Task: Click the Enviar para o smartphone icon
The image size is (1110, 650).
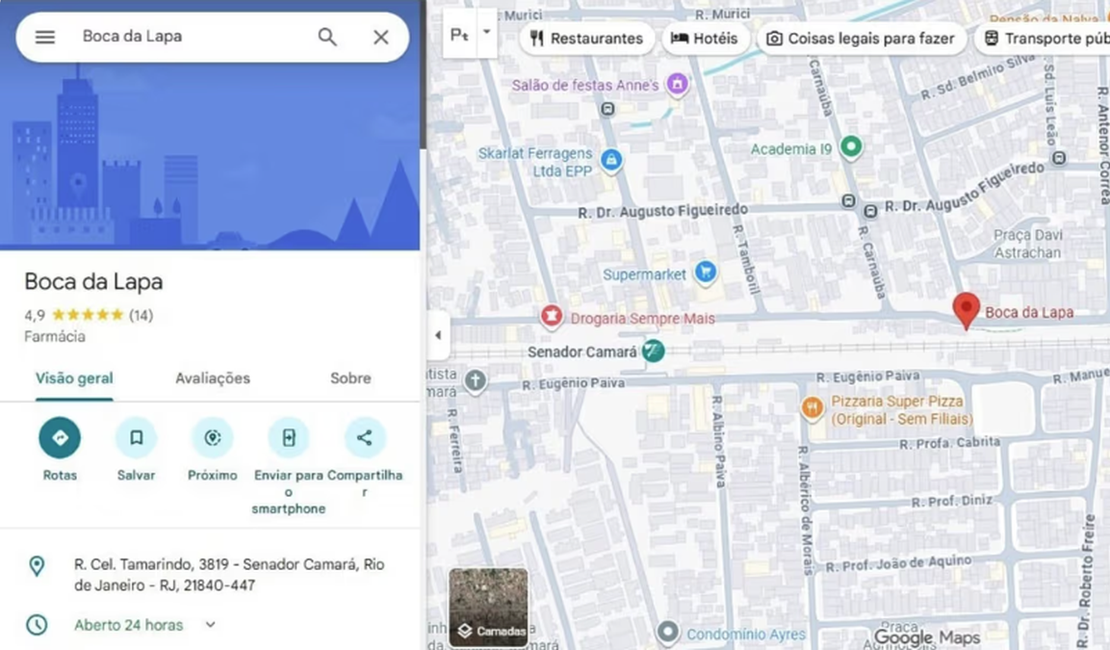Action: (288, 437)
